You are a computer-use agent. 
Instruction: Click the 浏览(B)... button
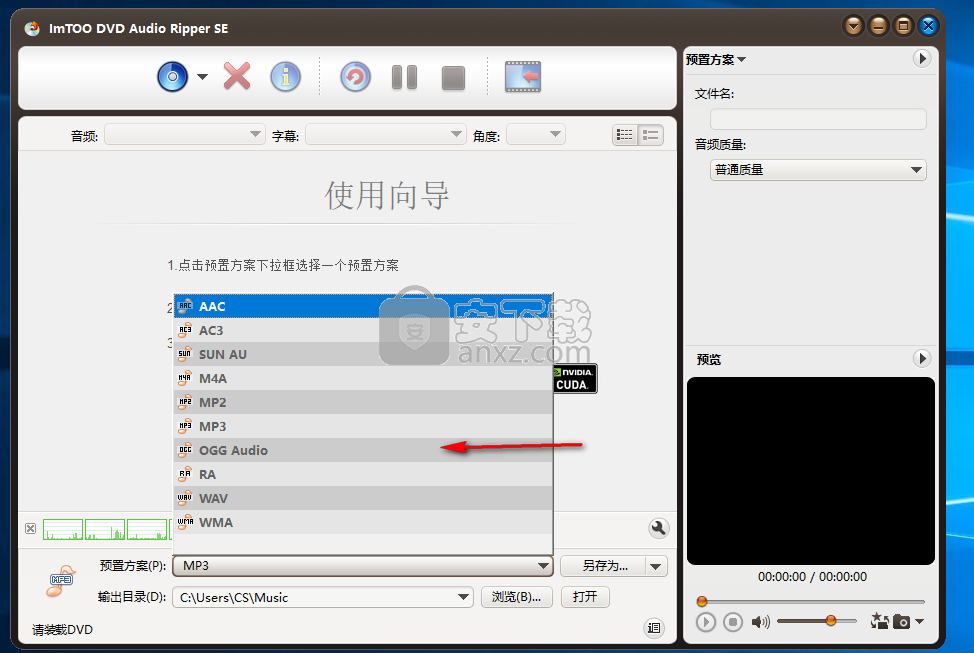pyautogui.click(x=517, y=597)
